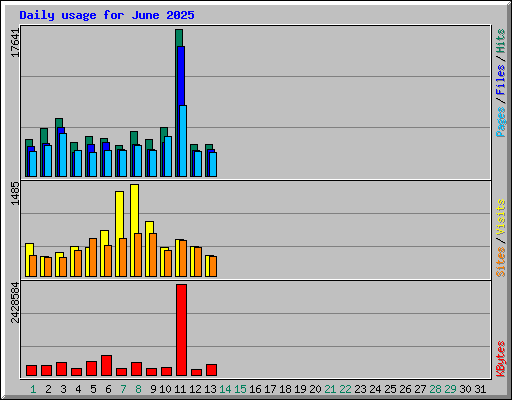This screenshot has height=400, width=512.
Task: Click the green Hits legend label
Action: [x=500, y=41]
